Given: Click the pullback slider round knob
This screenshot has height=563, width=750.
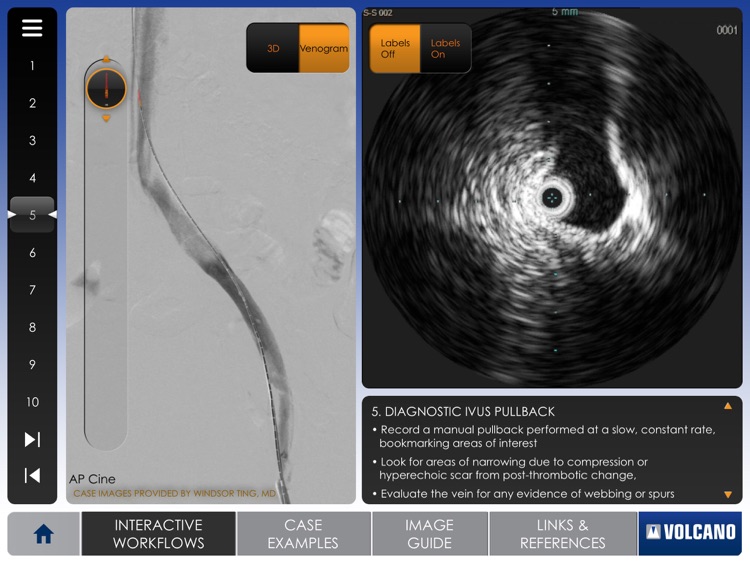Looking at the screenshot, I should tap(106, 88).
